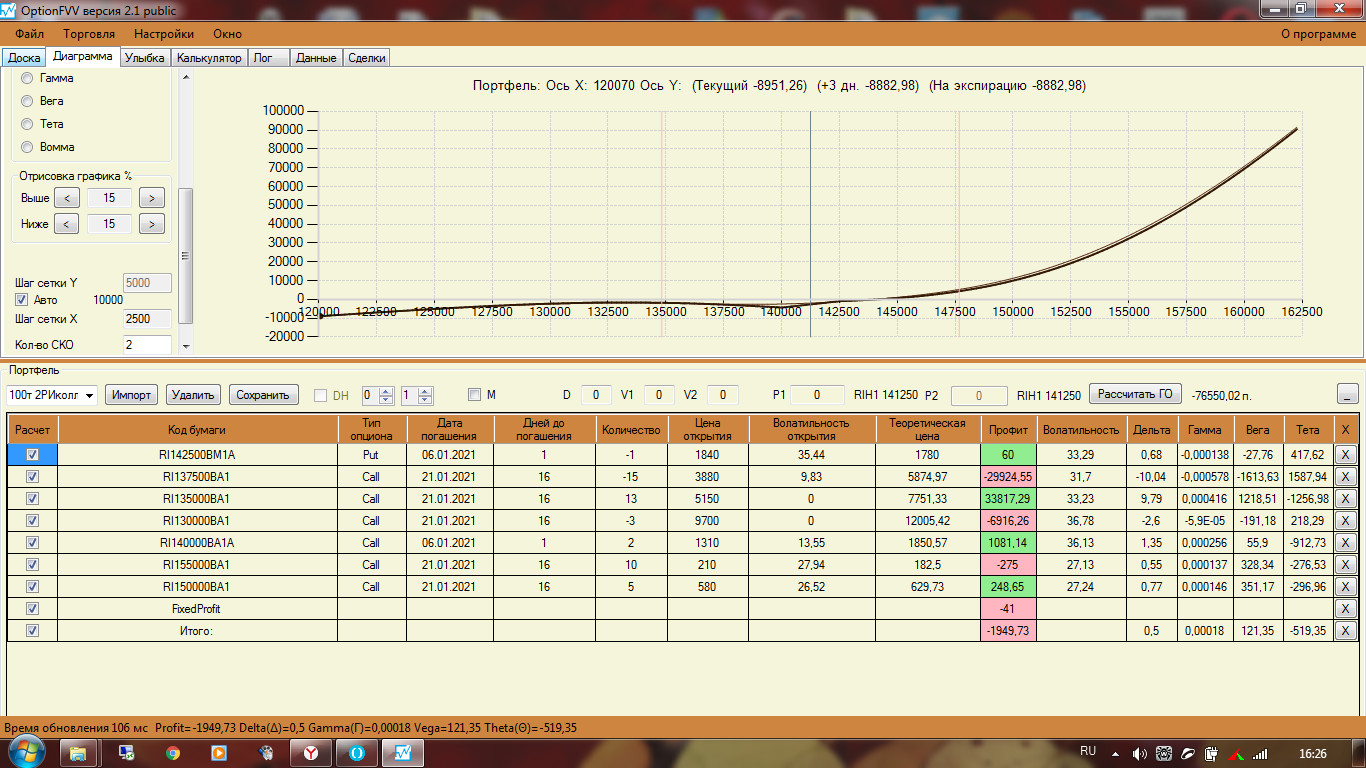Open File Explorer from the taskbar
The height and width of the screenshot is (768, 1366).
coord(78,752)
